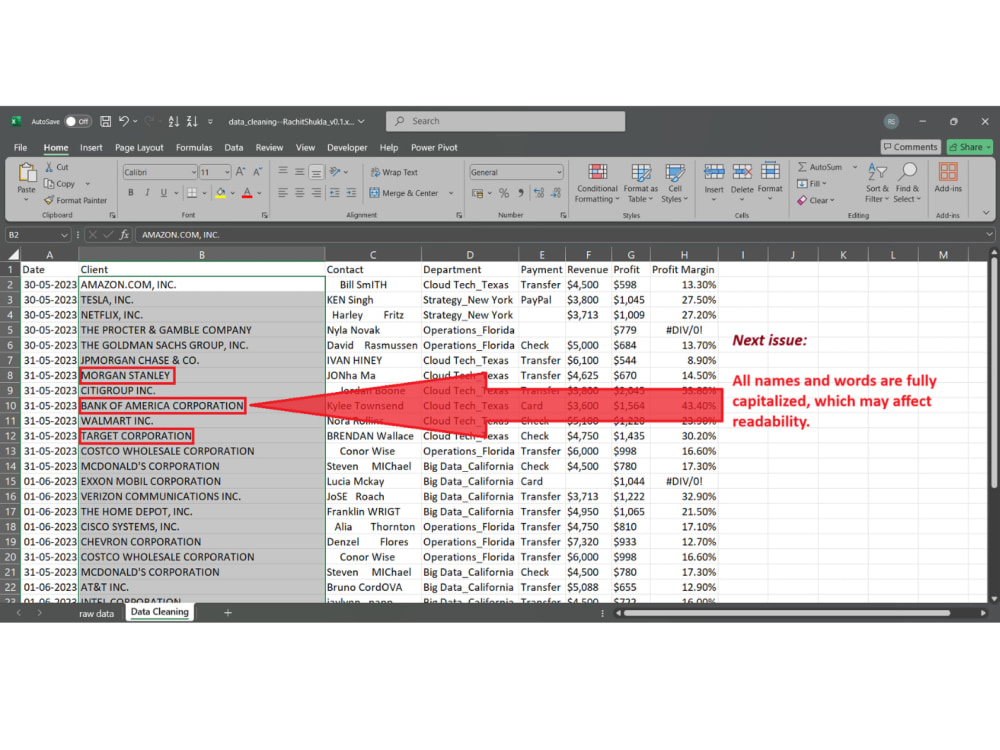The image size is (1000, 750).
Task: Activate the Format Painter brush
Action: tap(75, 200)
